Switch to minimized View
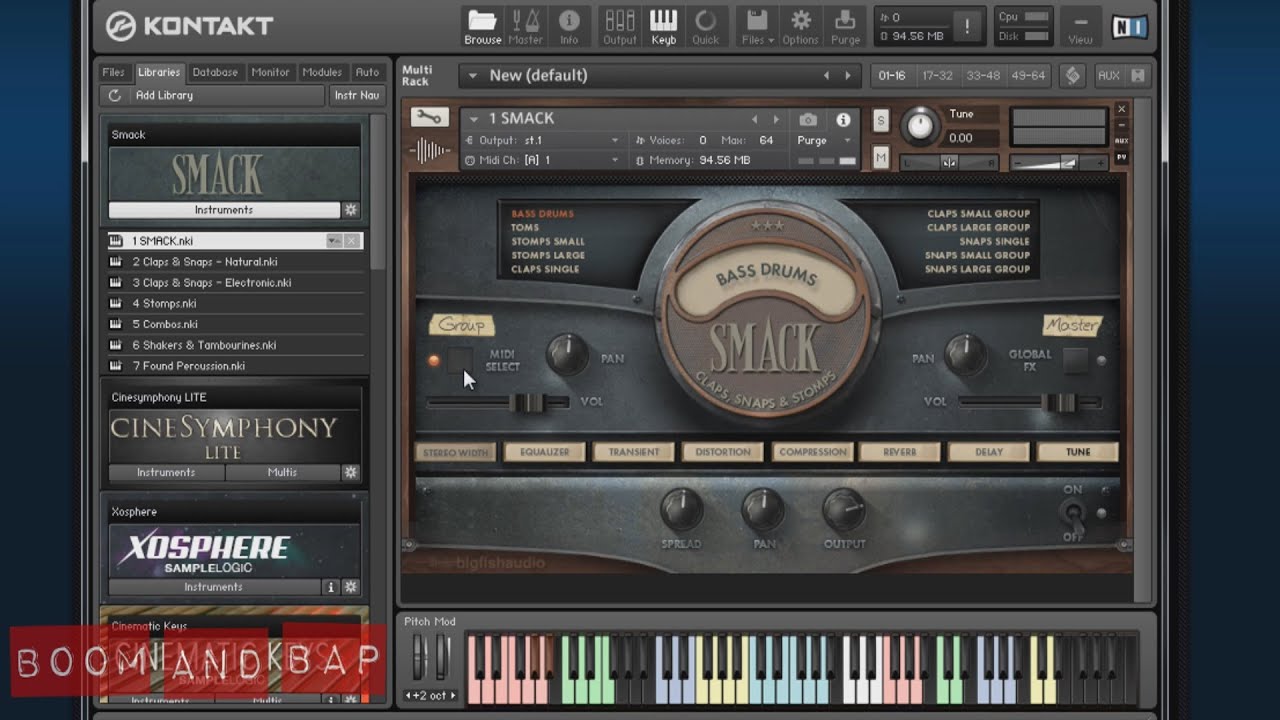Image resolution: width=1280 pixels, height=720 pixels. [1080, 27]
